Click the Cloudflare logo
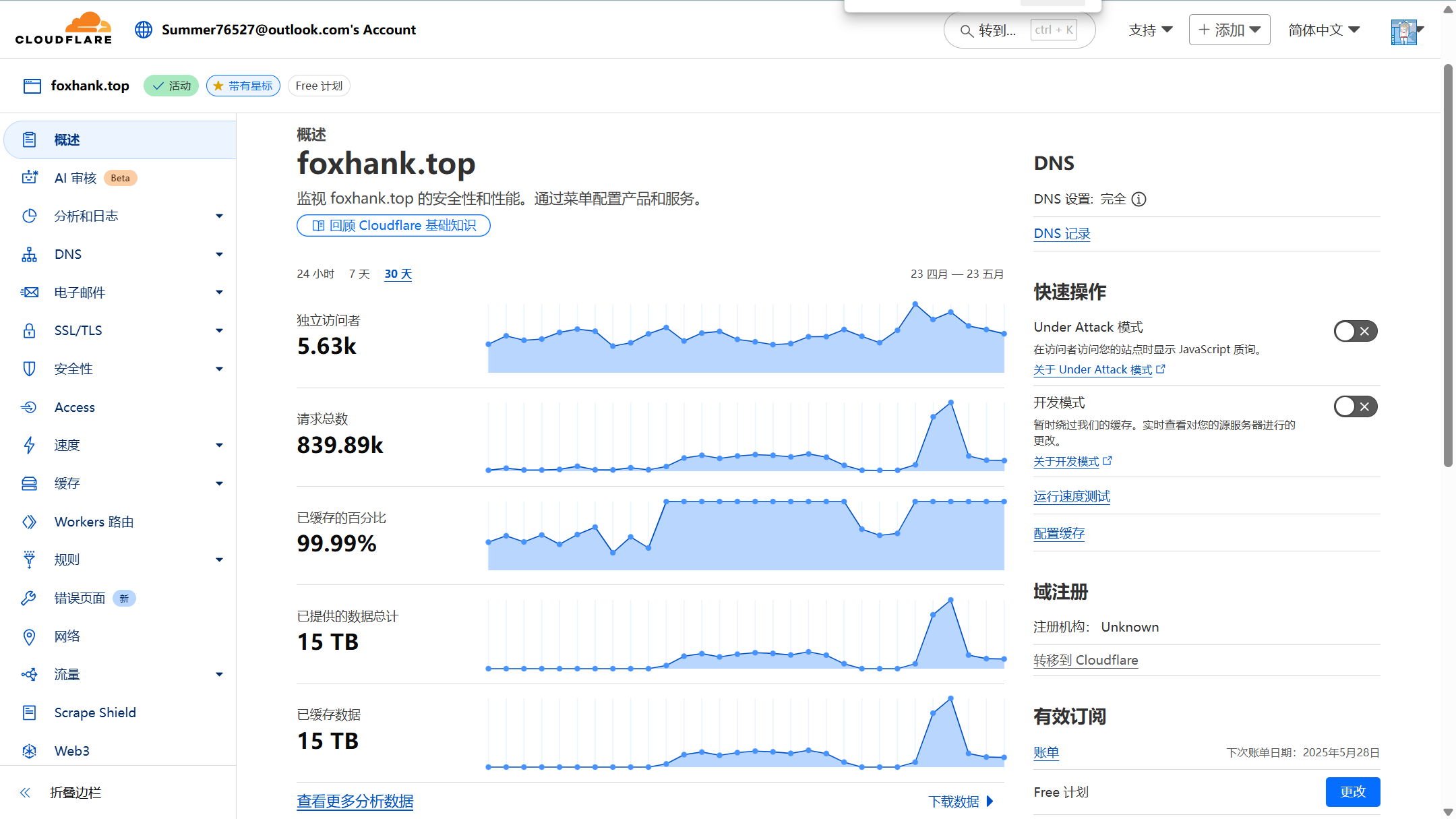Viewport: 1456px width, 819px height. pyautogui.click(x=63, y=28)
